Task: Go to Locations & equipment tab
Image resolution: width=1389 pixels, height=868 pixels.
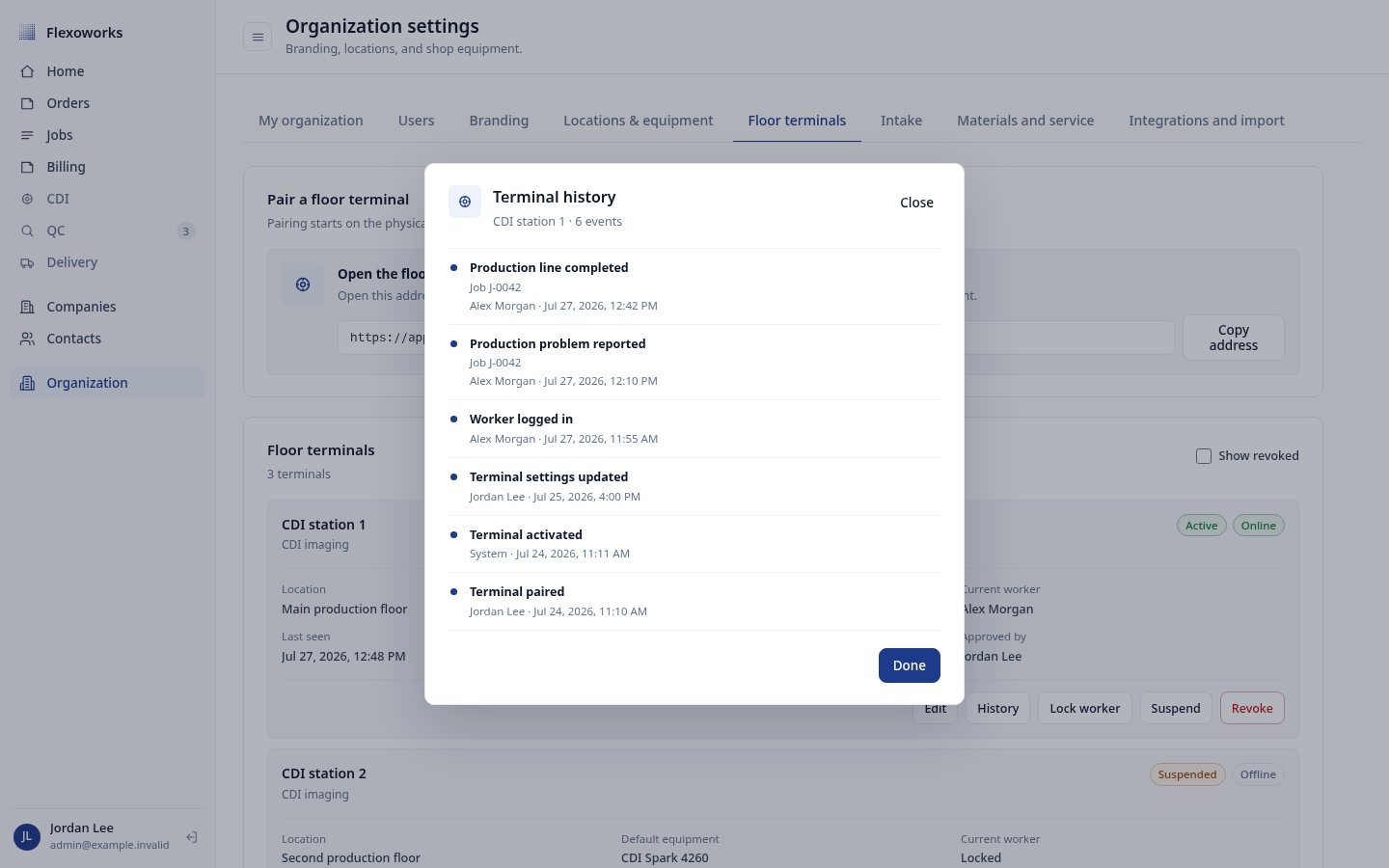Action: [639, 121]
